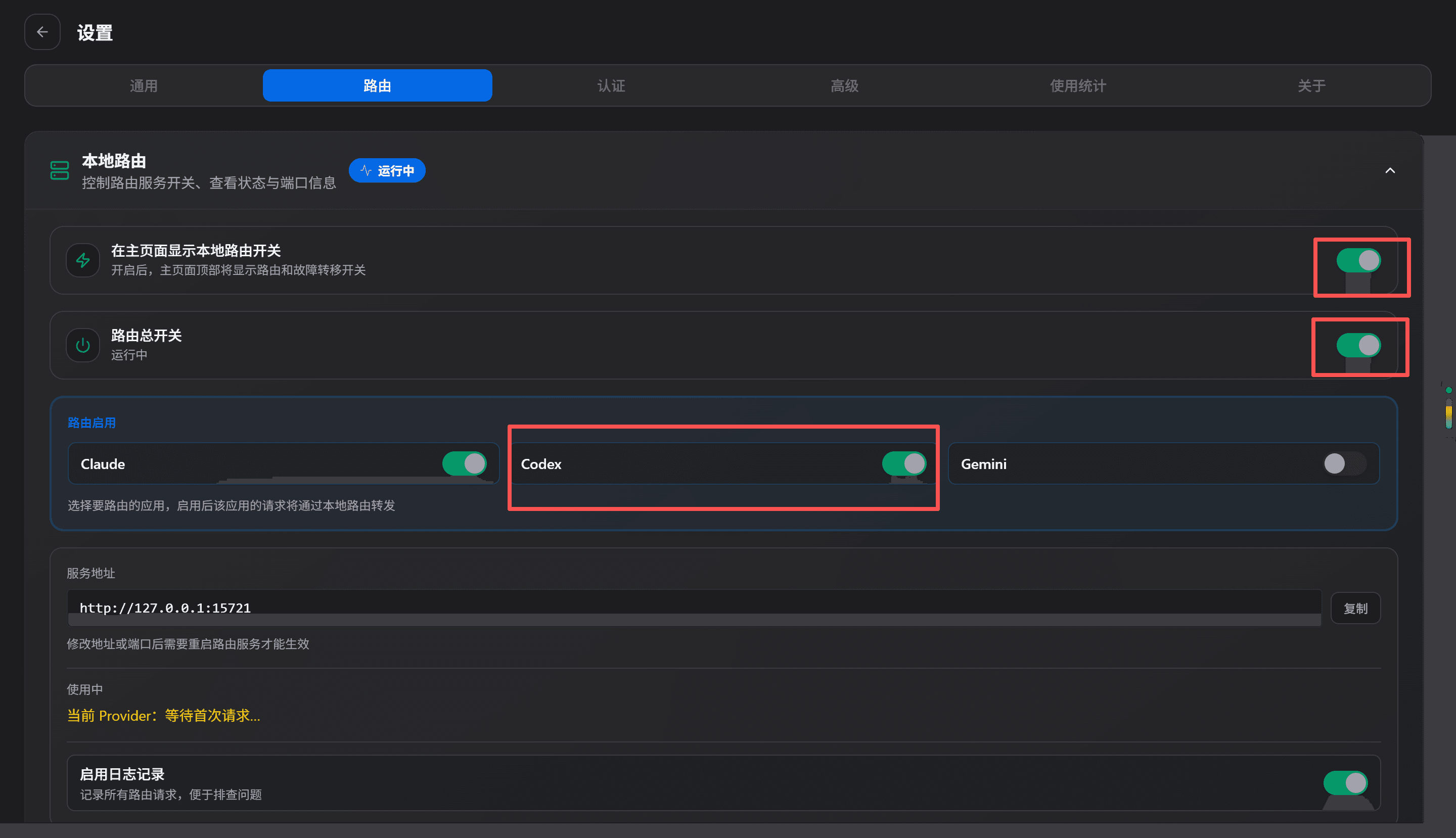Open the 关于 tab
This screenshot has height=838, width=1456.
coord(1311,85)
